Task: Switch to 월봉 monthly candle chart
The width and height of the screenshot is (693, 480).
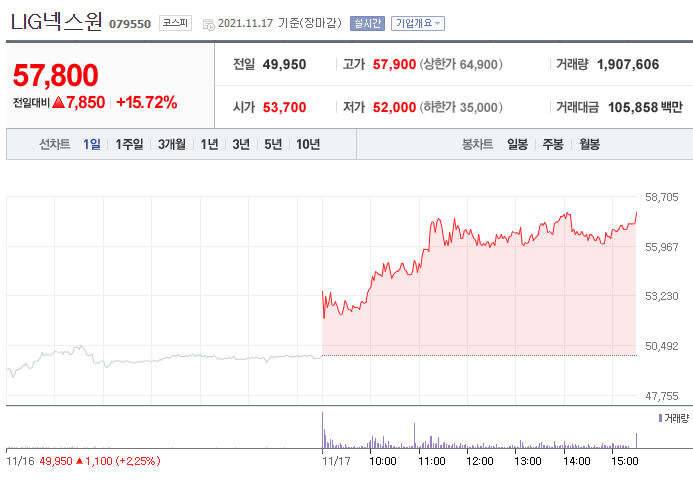Action: (590, 144)
